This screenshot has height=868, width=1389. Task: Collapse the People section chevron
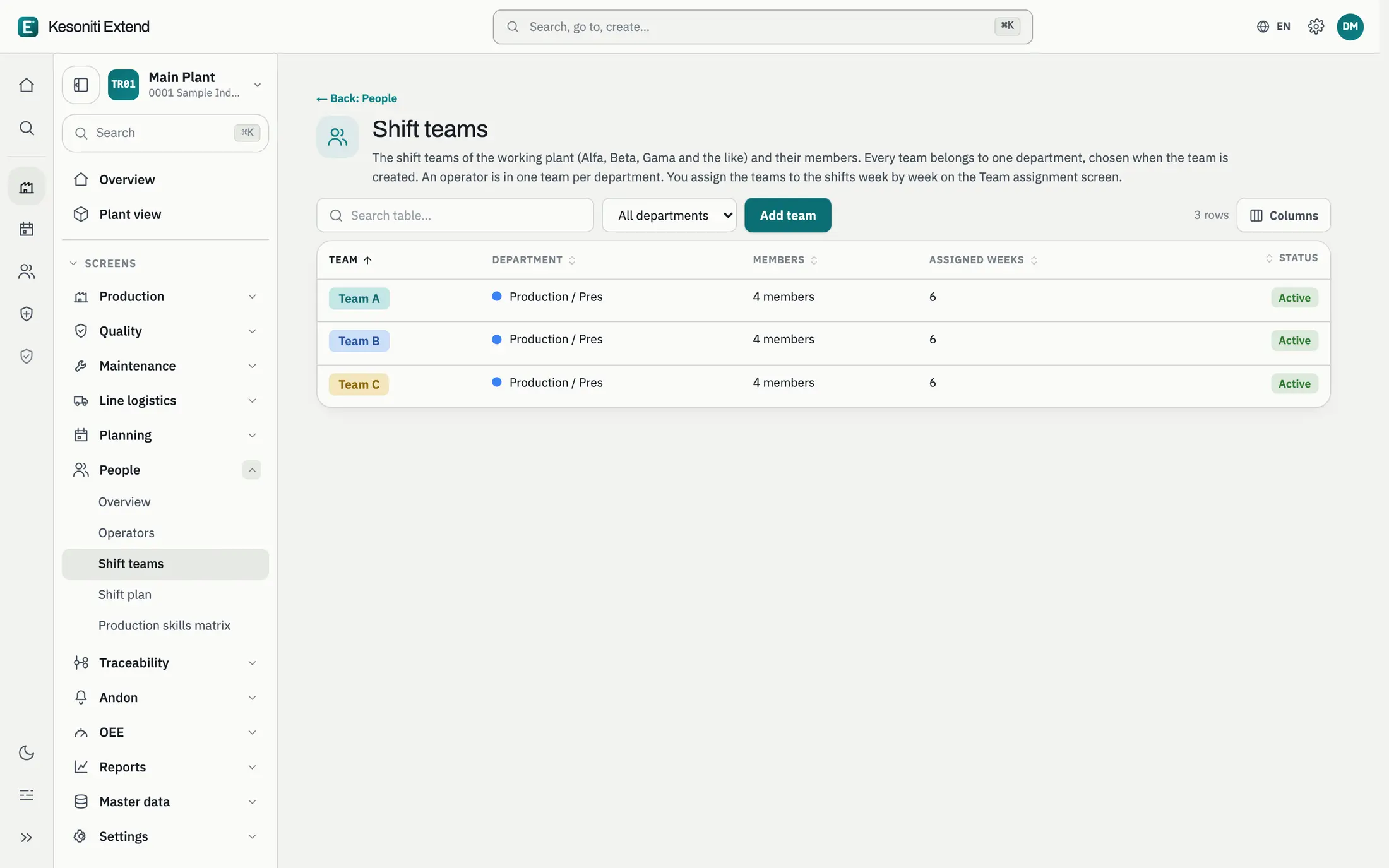tap(251, 470)
